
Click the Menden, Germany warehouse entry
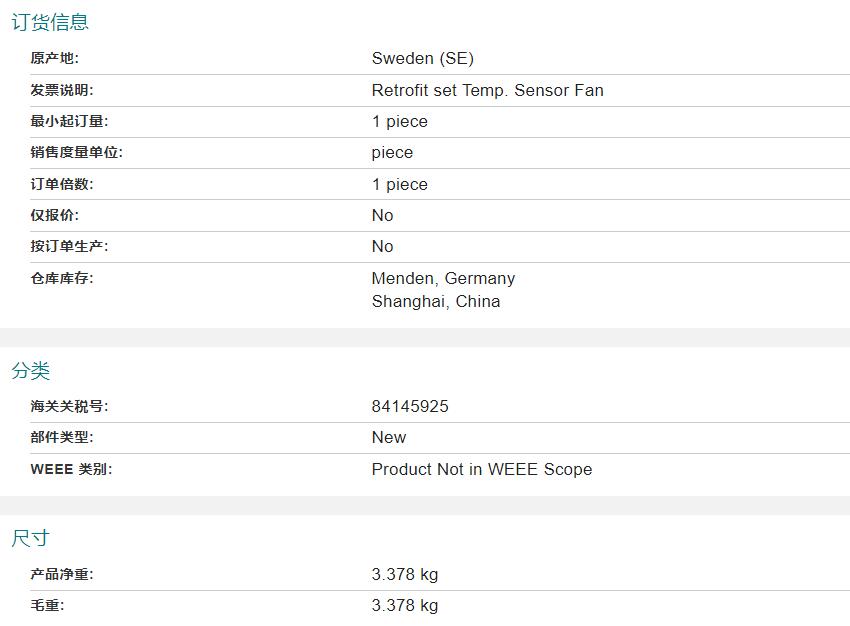[443, 278]
